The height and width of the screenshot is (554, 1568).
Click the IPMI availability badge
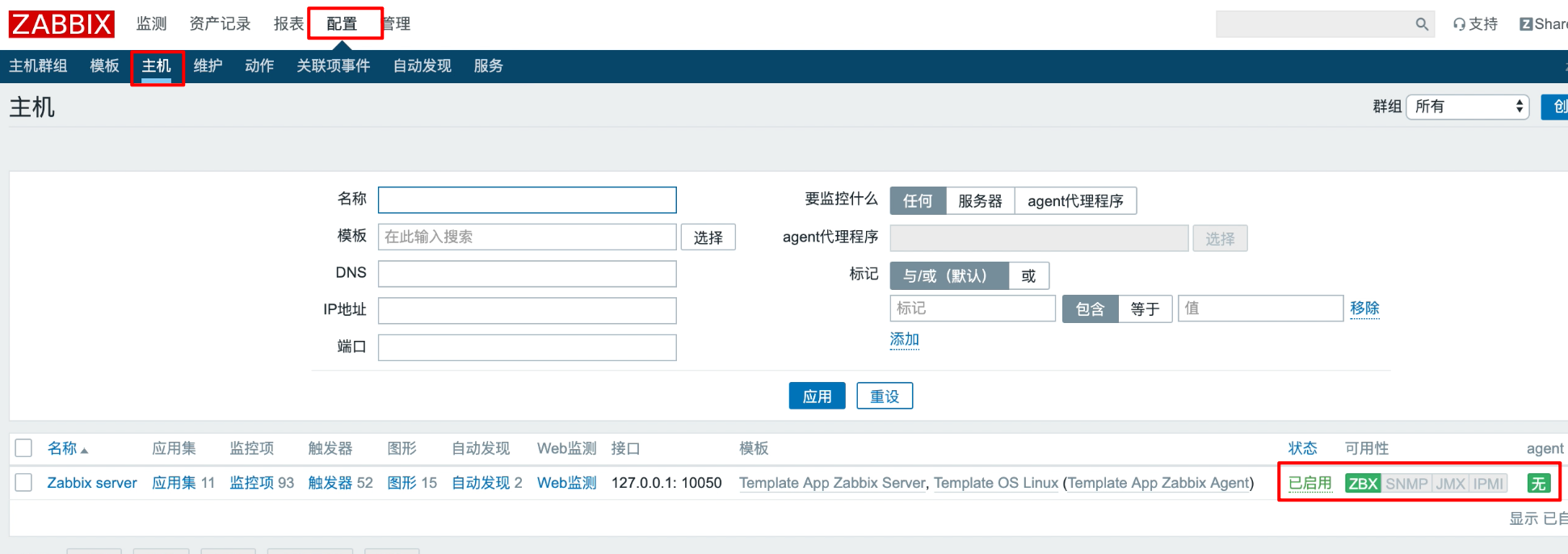1488,484
